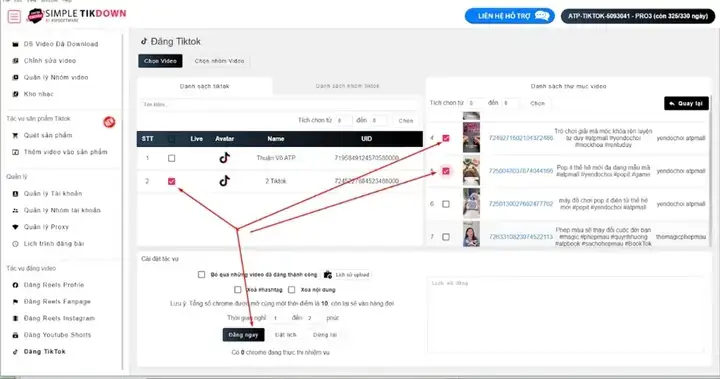The height and width of the screenshot is (379, 720).
Task: Click Thời gian nghỉ start minutes field
Action: [279, 318]
